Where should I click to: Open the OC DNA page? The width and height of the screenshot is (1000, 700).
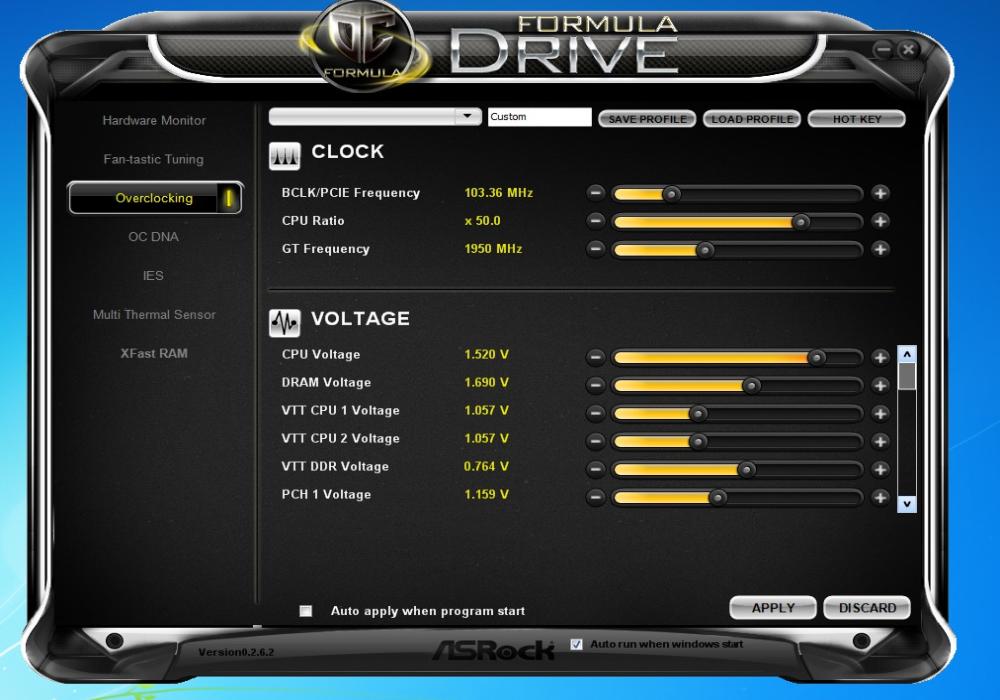coord(153,237)
